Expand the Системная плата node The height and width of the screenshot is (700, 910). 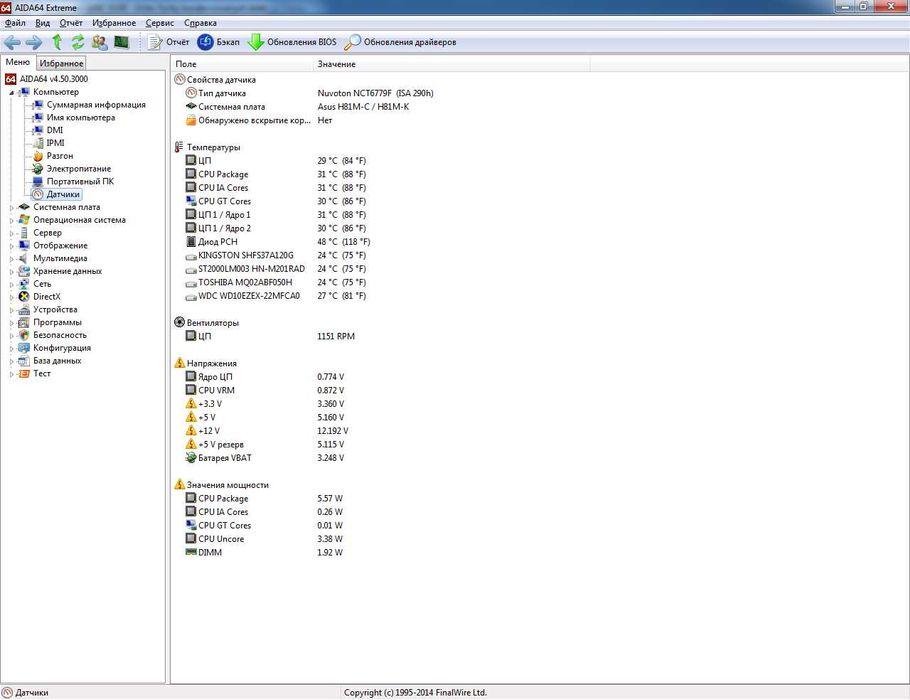(x=12, y=207)
